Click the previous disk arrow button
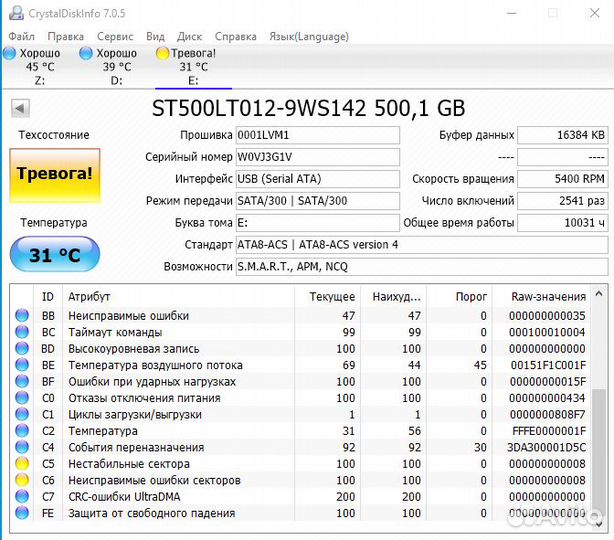 (20, 108)
